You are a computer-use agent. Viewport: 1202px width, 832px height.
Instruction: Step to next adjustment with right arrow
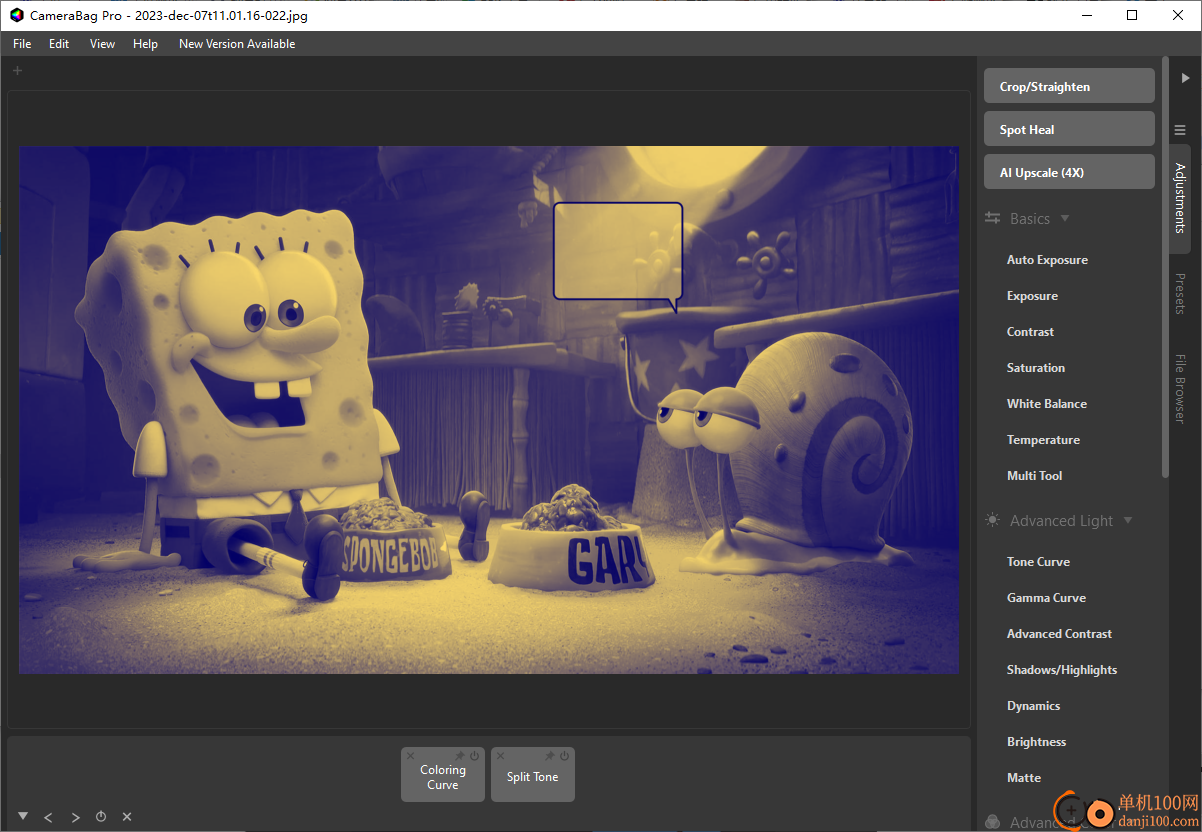pyautogui.click(x=75, y=817)
